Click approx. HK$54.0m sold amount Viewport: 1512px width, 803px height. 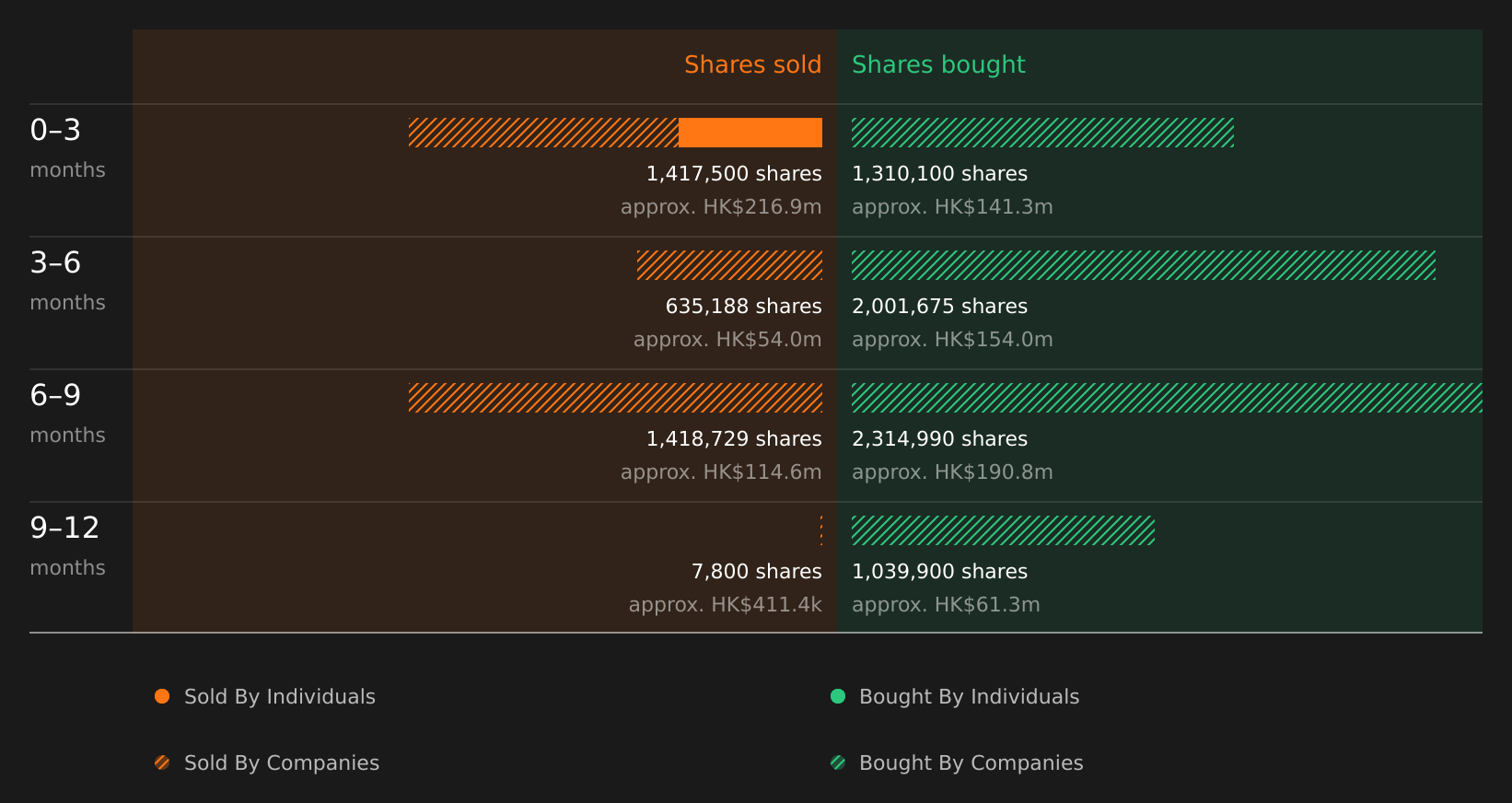click(x=727, y=340)
